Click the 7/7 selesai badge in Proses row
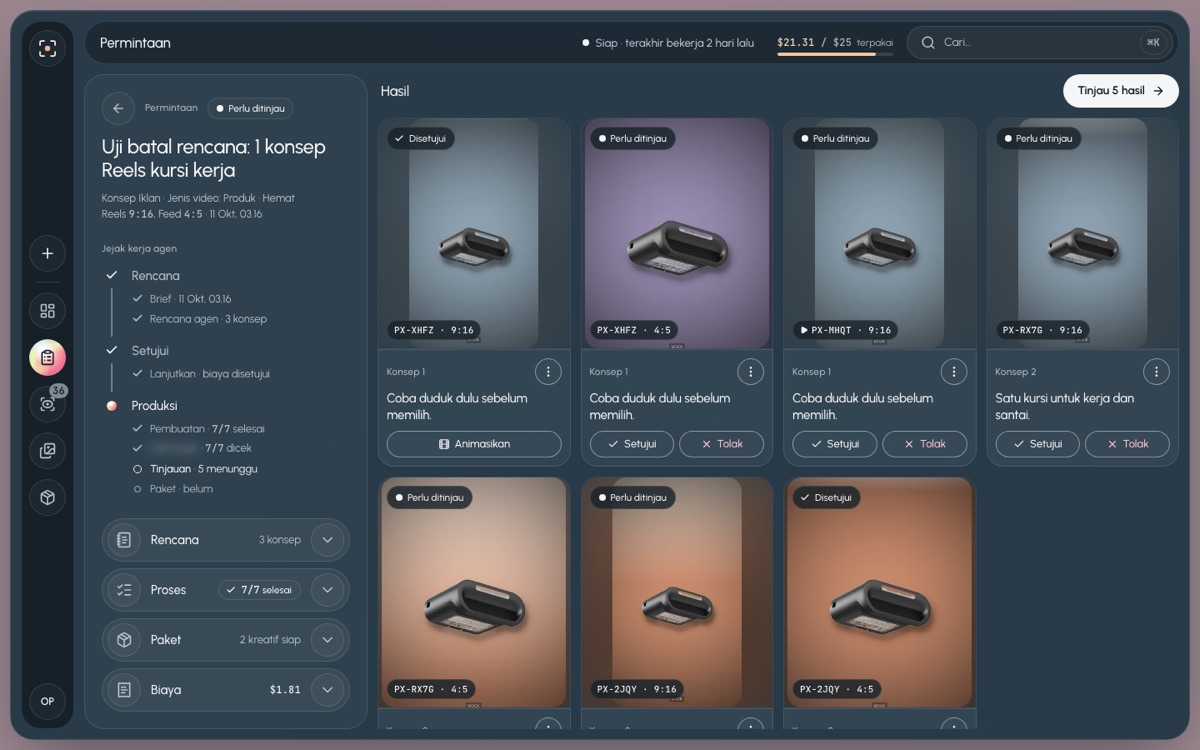The image size is (1200, 750). pyautogui.click(x=259, y=590)
